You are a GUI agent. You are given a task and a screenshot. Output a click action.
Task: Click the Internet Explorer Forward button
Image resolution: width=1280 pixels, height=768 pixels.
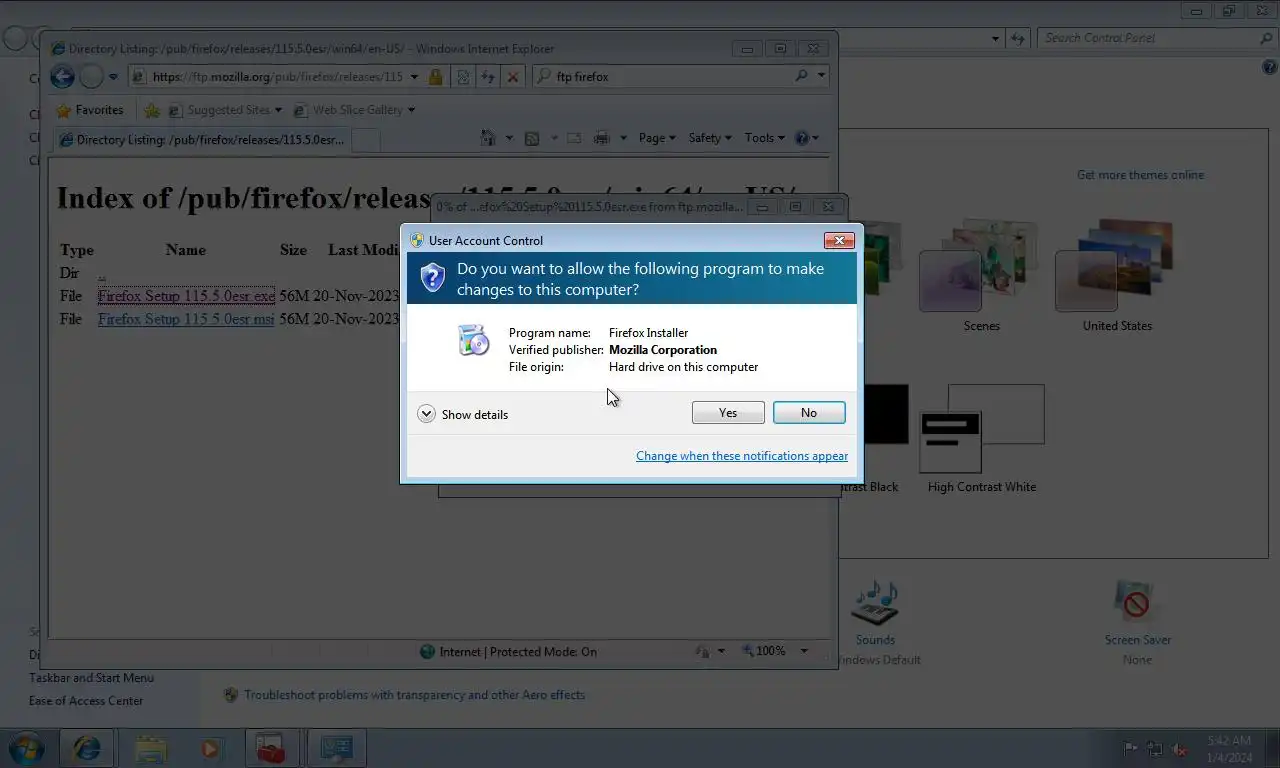(91, 76)
